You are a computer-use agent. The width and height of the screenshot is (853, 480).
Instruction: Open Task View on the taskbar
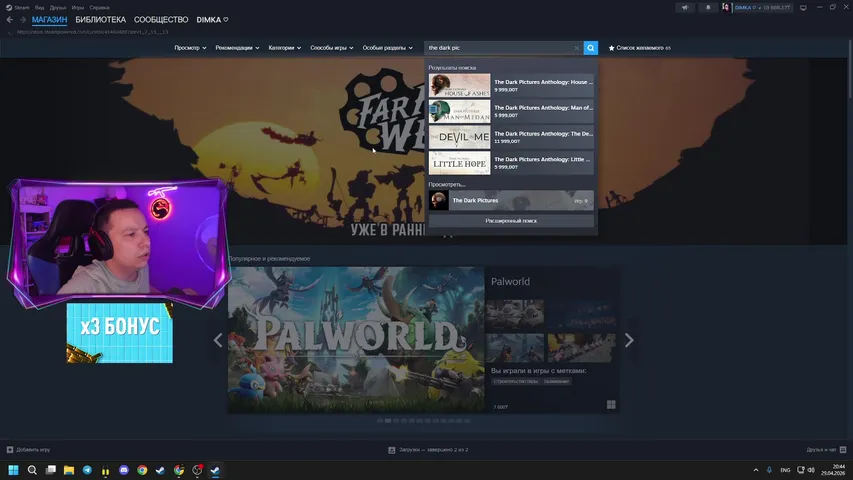(x=51, y=470)
